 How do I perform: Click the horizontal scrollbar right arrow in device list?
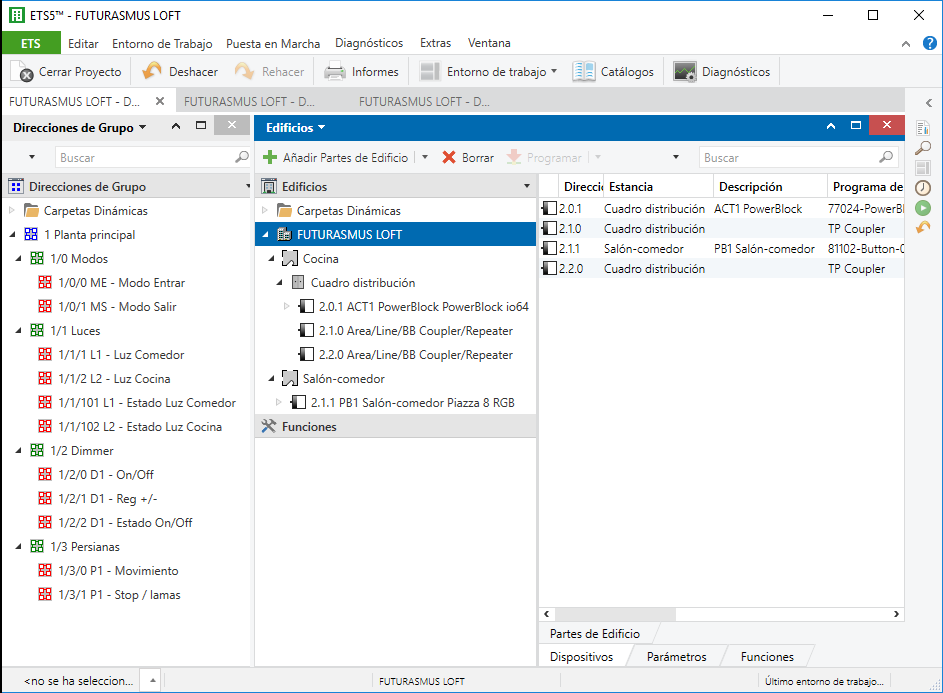pyautogui.click(x=897, y=615)
